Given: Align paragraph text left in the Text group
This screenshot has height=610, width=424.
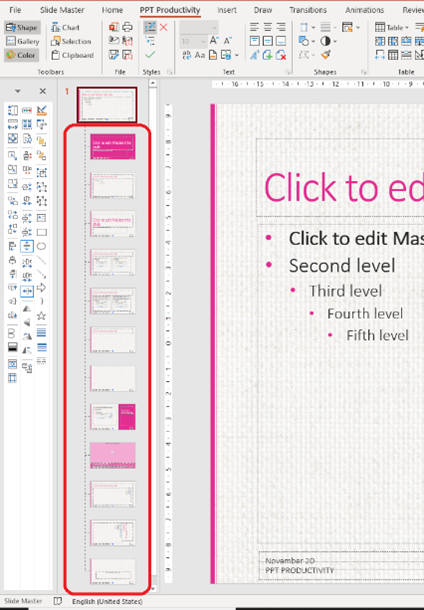Looking at the screenshot, I should tap(254, 27).
